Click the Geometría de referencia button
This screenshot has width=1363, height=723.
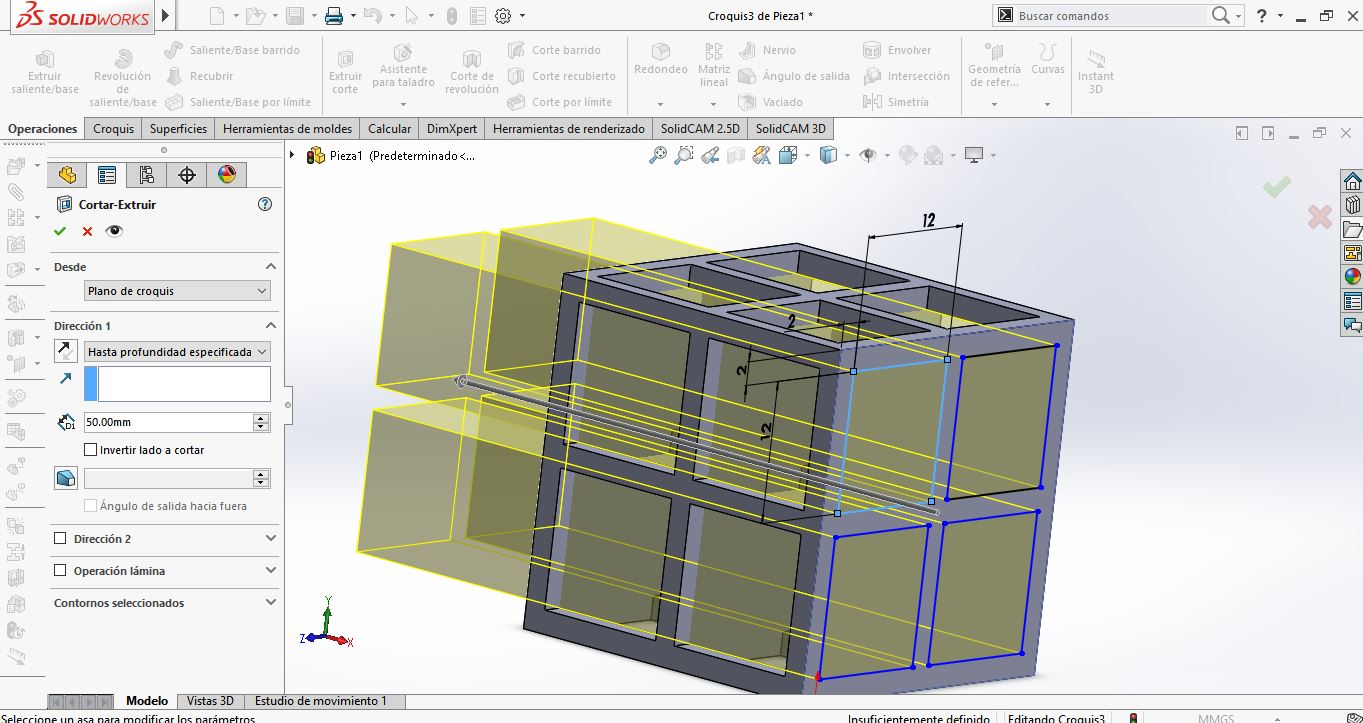click(x=994, y=65)
